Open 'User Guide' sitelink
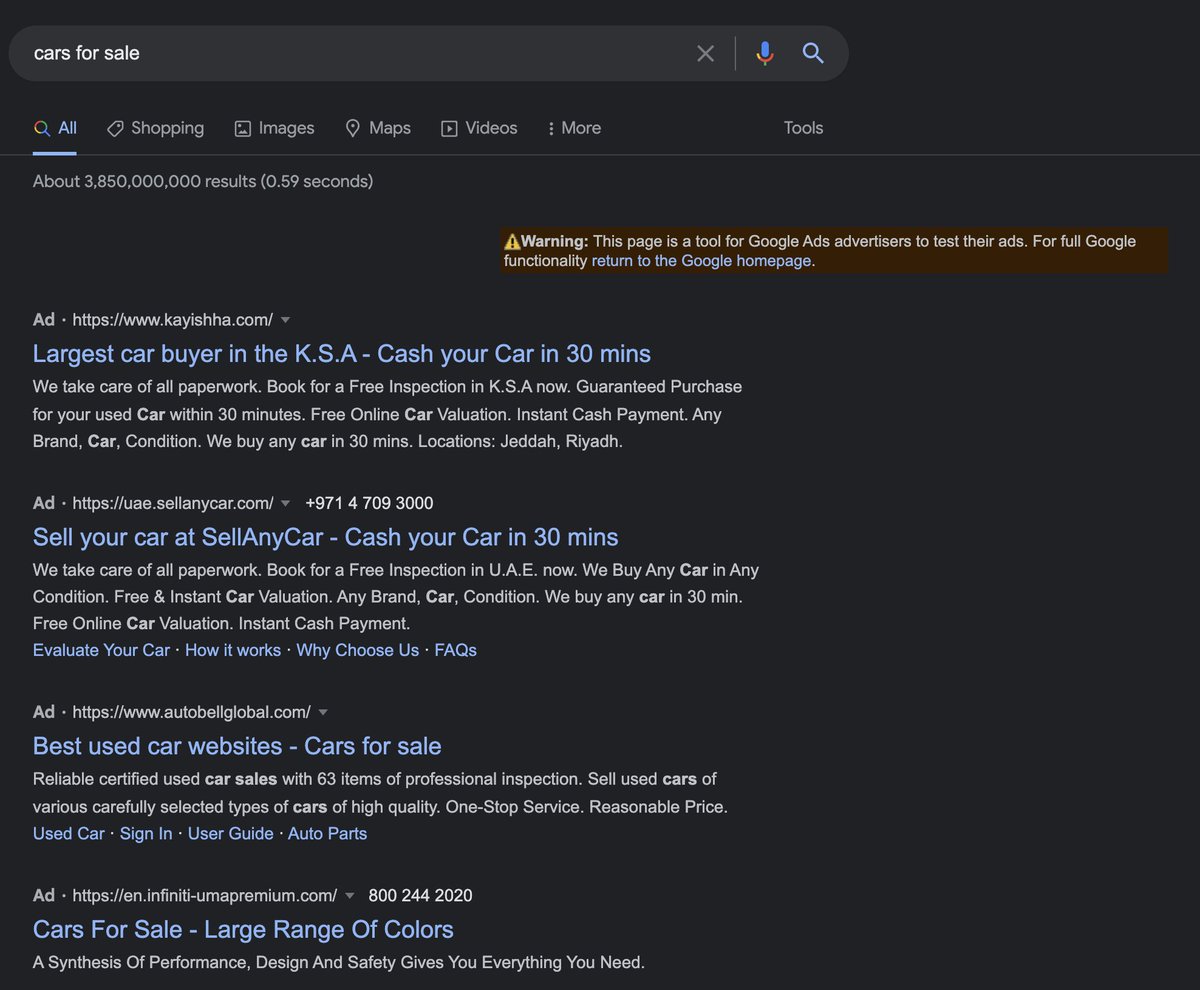Viewport: 1200px width, 990px height. [x=231, y=833]
